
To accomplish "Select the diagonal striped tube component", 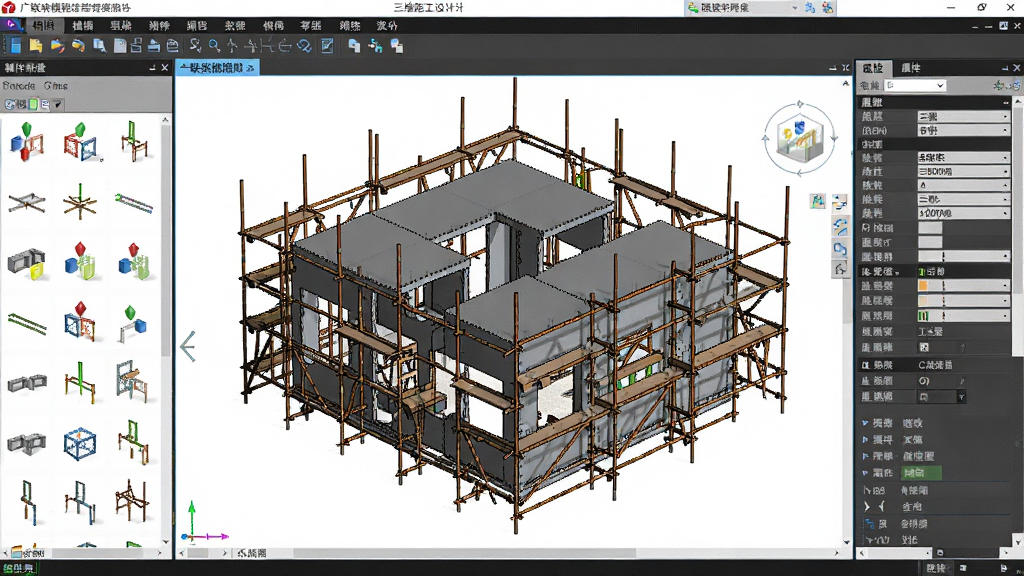I will 134,203.
